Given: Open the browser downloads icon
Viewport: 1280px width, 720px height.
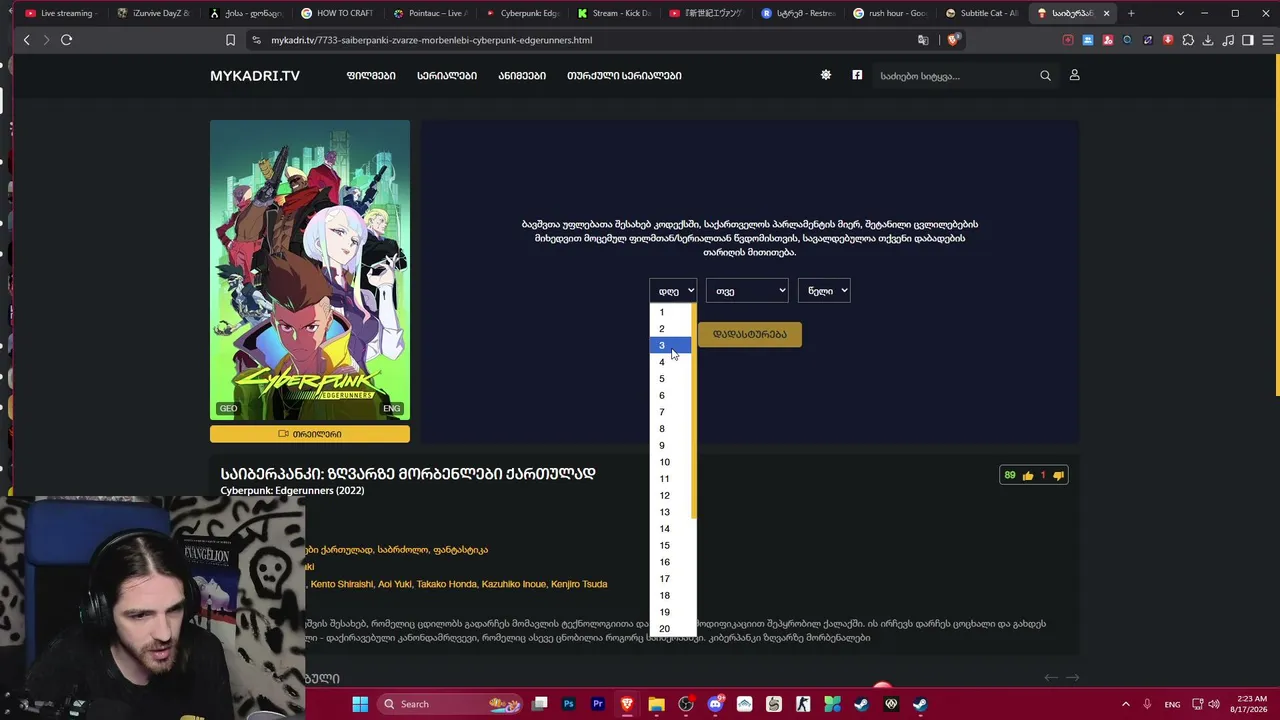Looking at the screenshot, I should 1208,40.
